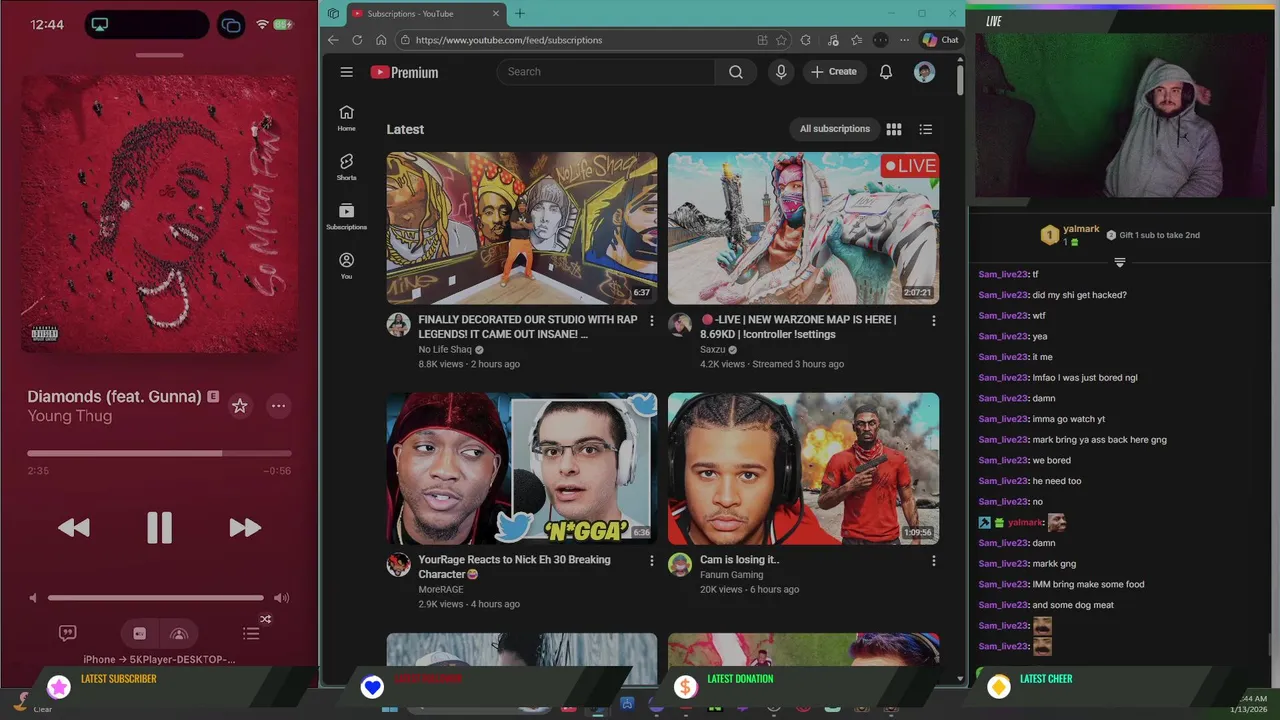This screenshot has width=1280, height=720.
Task: Open Saxzu channel link
Action: [713, 350]
